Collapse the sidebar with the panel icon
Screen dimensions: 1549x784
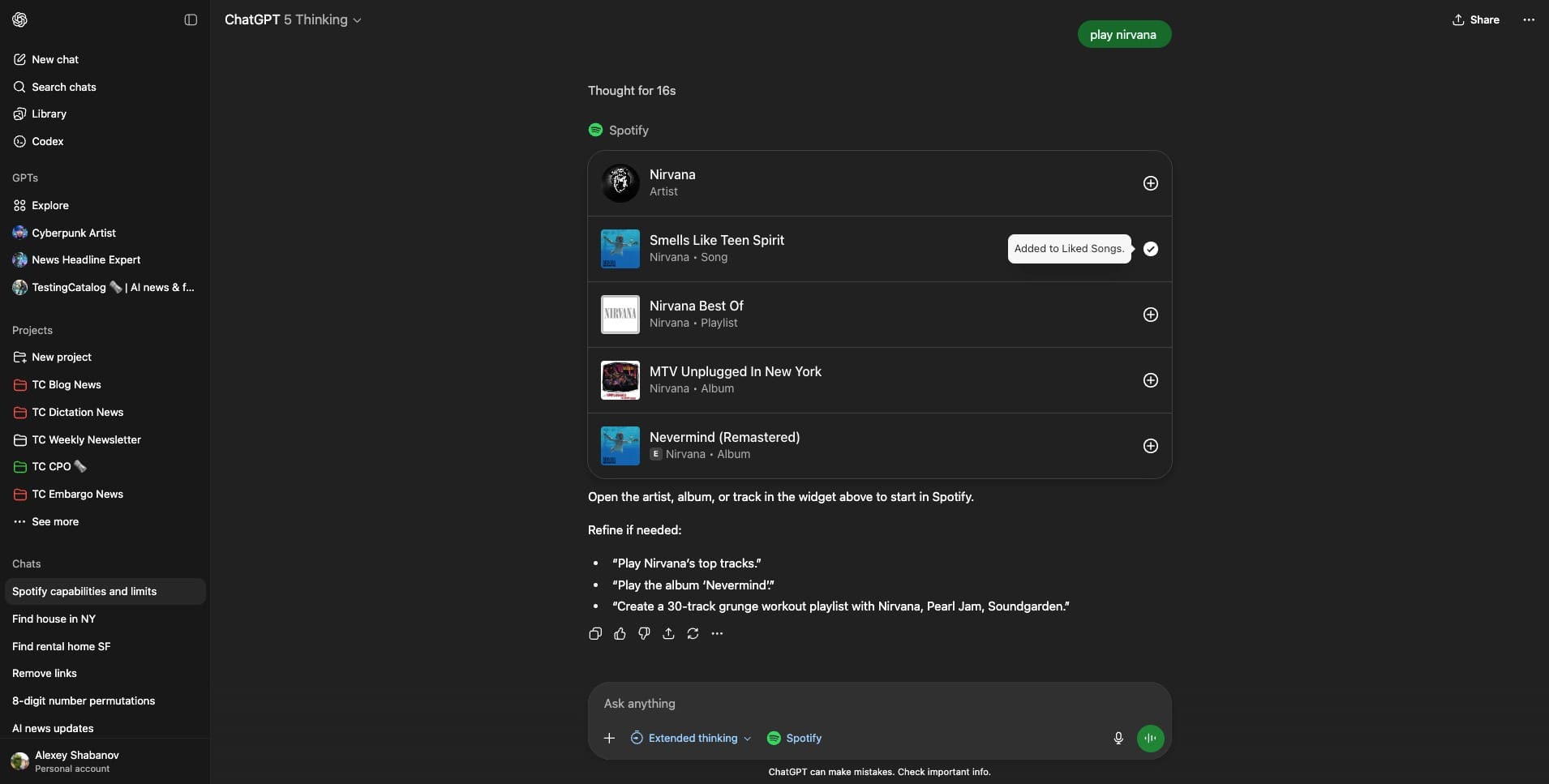(x=191, y=19)
